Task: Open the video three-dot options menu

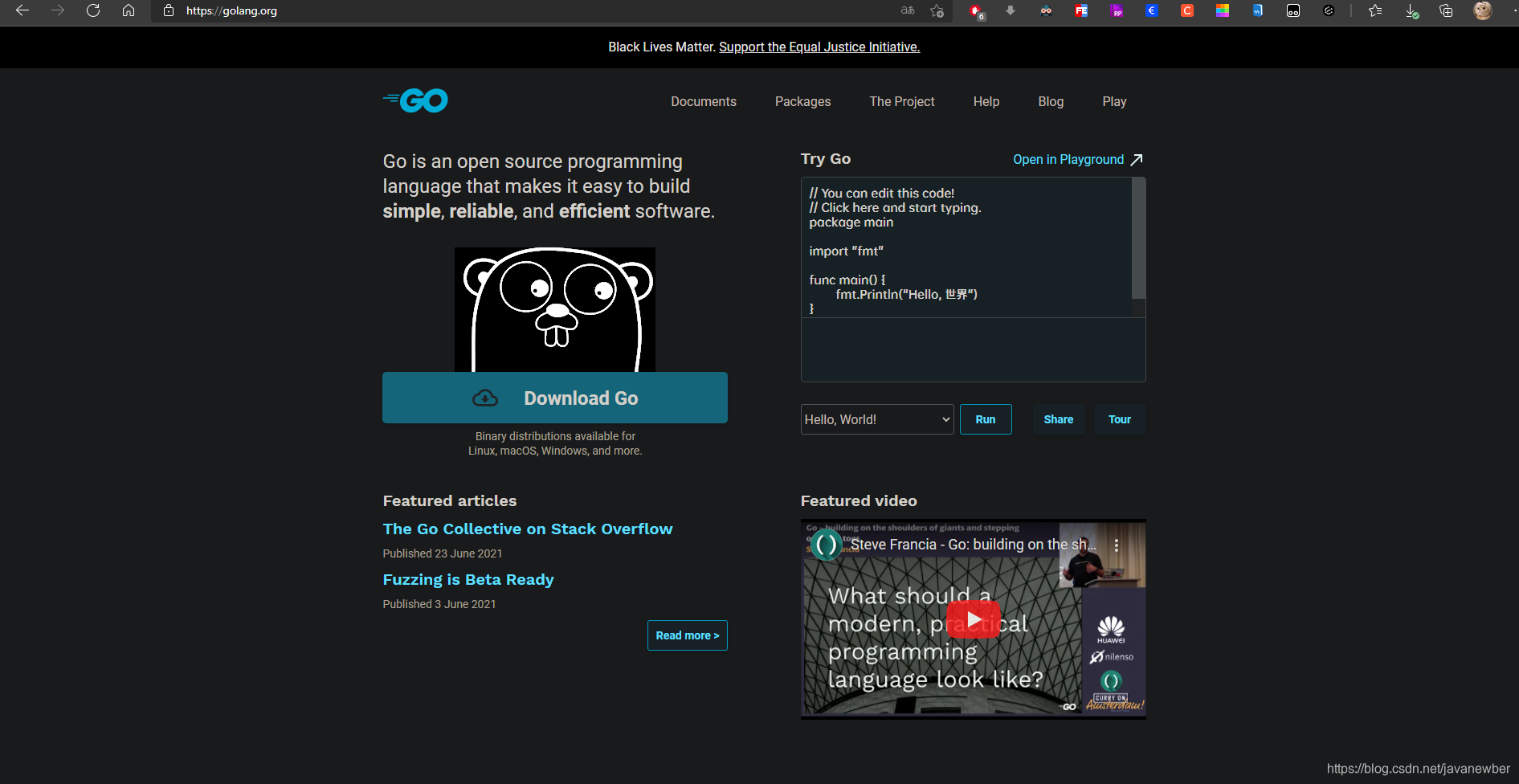Action: pyautogui.click(x=1117, y=545)
